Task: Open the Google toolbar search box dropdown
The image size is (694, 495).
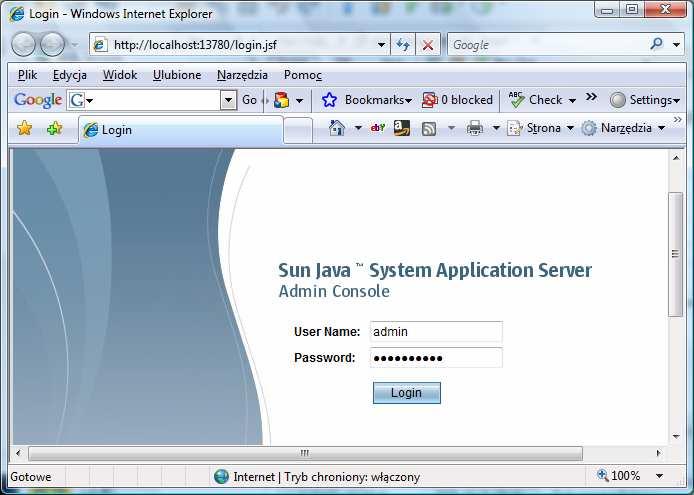Action: [228, 100]
